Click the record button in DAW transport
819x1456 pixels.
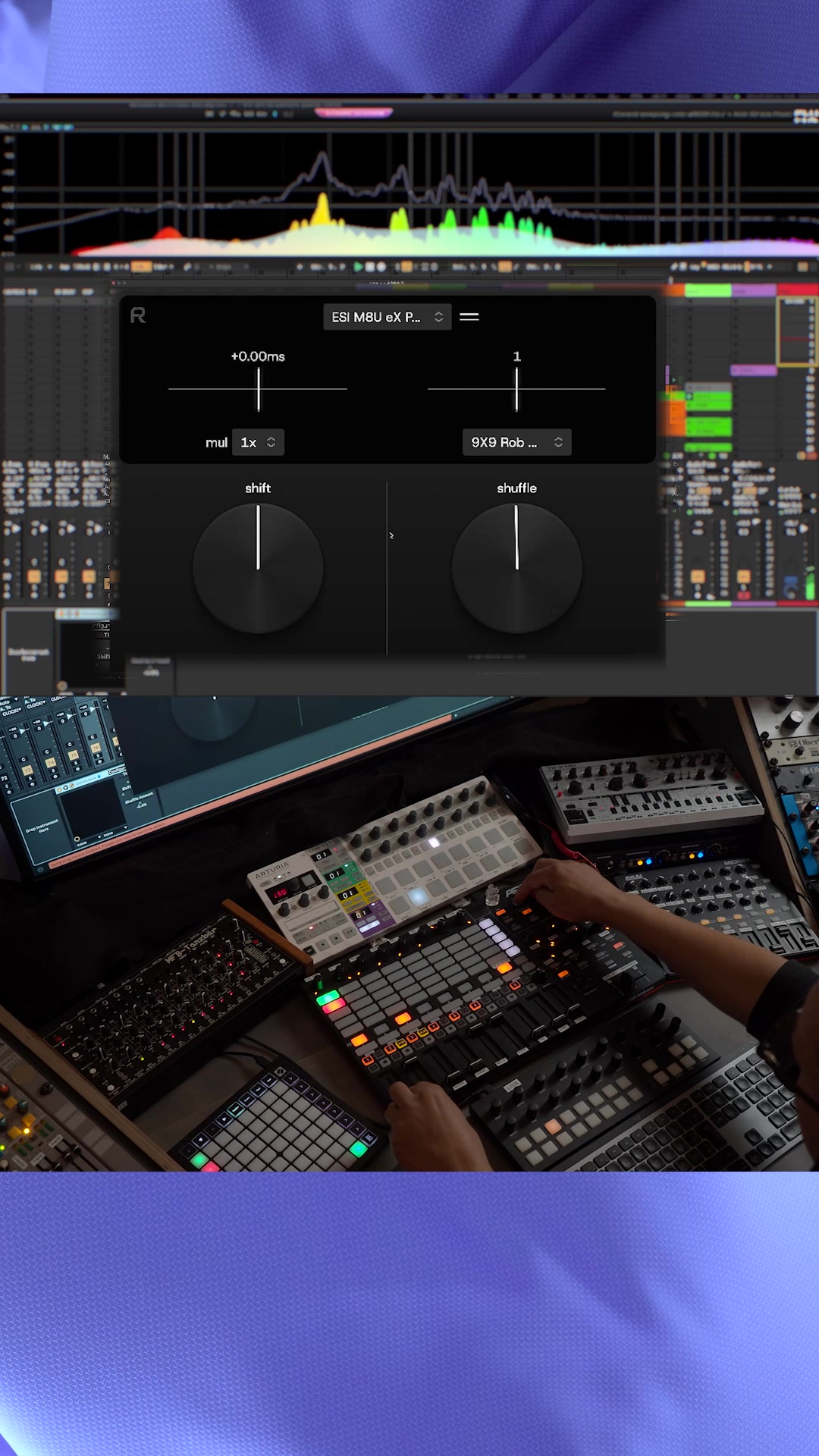381,267
